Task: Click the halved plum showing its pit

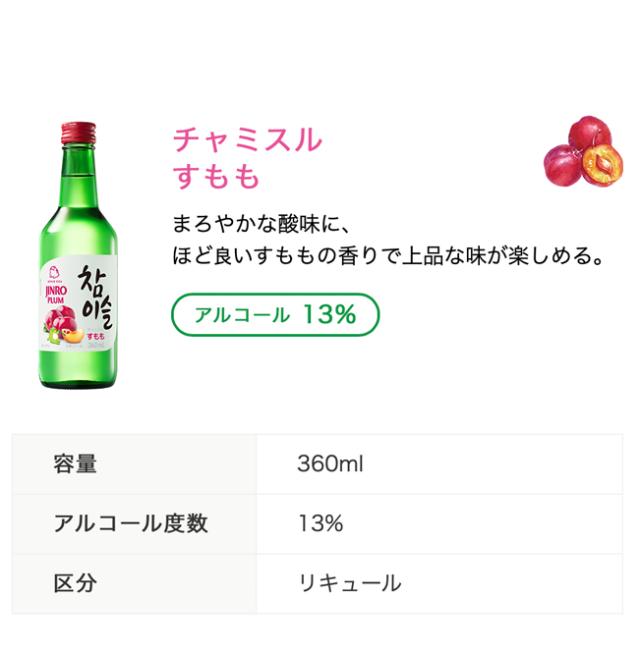Action: coord(603,166)
